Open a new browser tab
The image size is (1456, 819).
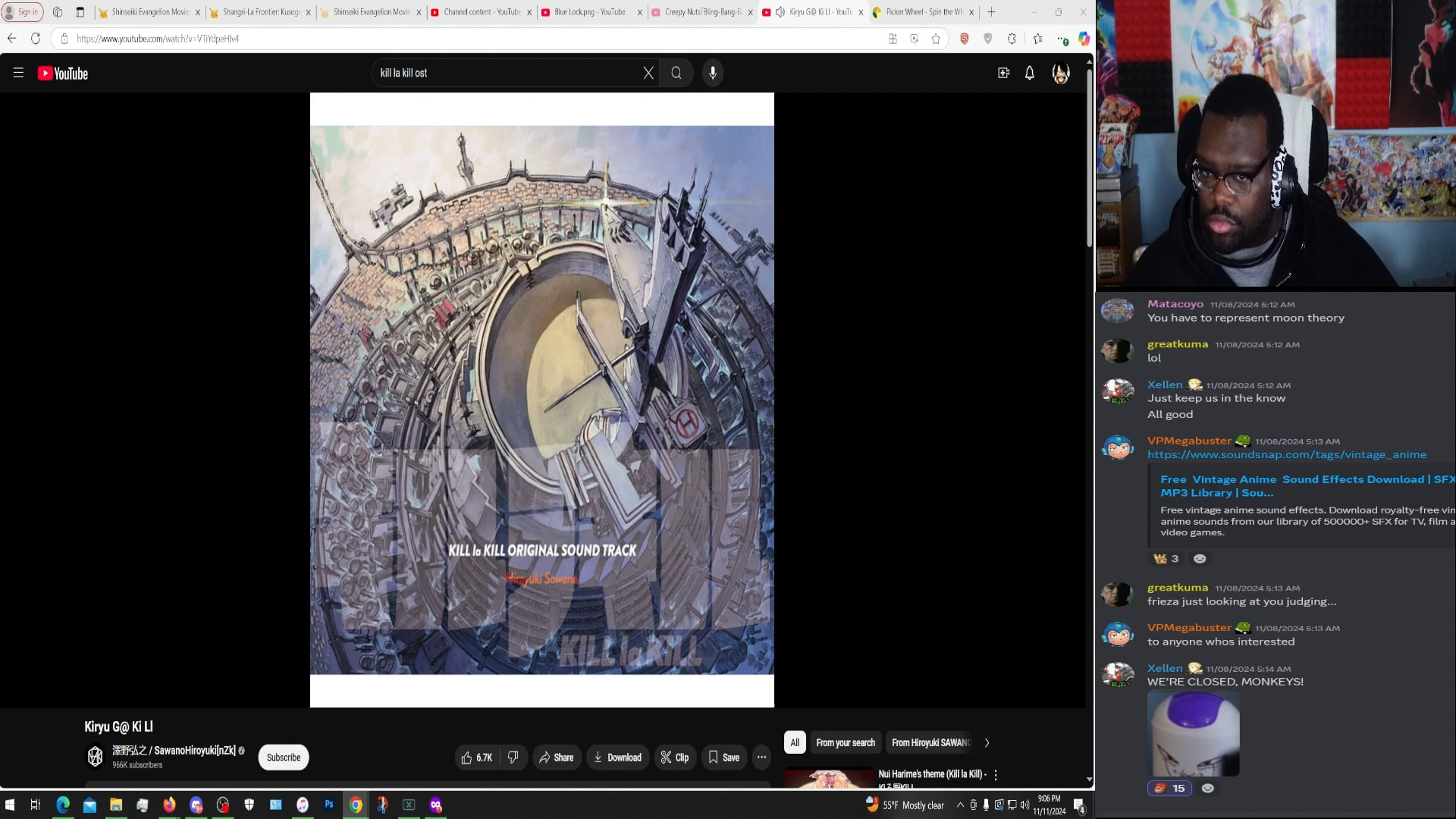click(991, 12)
